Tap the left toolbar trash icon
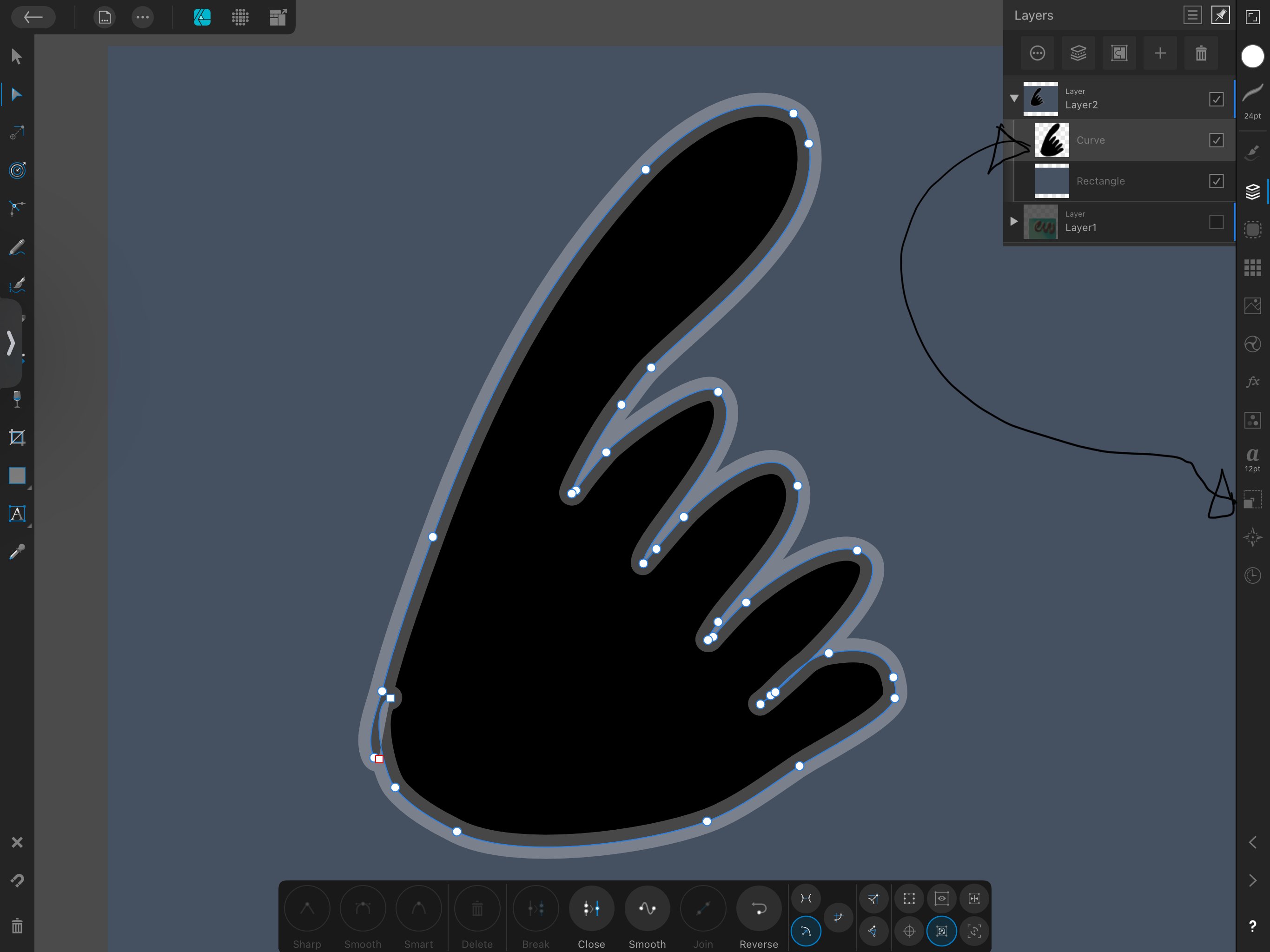1270x952 pixels. [x=17, y=926]
